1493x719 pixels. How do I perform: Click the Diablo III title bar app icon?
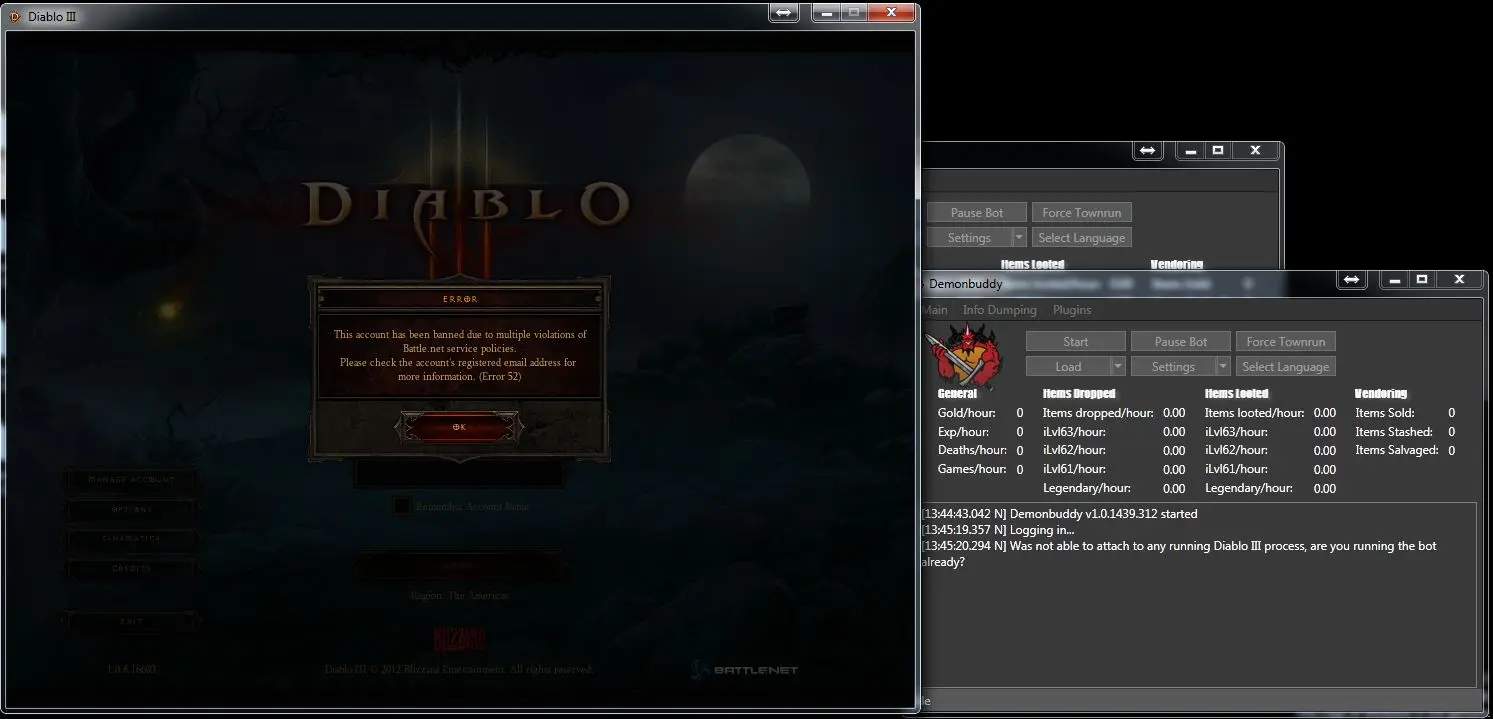pyautogui.click(x=14, y=16)
